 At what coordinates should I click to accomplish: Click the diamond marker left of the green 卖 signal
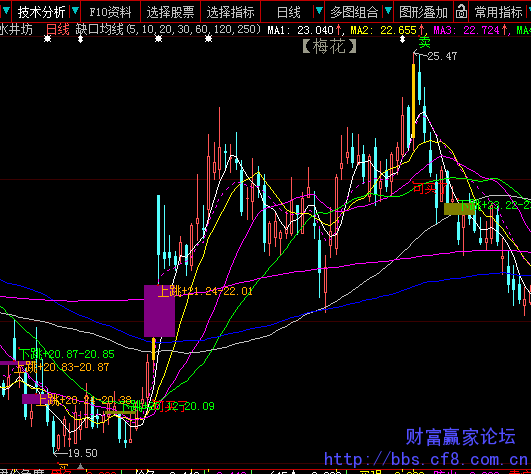[x=402, y=39]
